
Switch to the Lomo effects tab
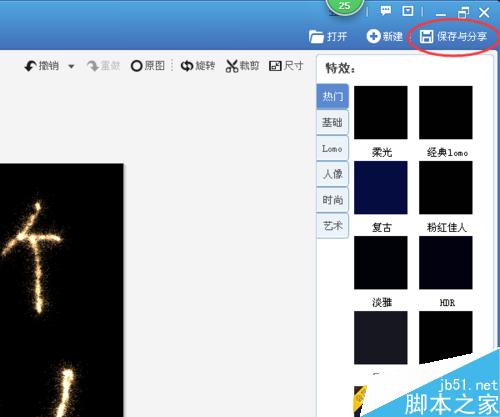click(332, 148)
